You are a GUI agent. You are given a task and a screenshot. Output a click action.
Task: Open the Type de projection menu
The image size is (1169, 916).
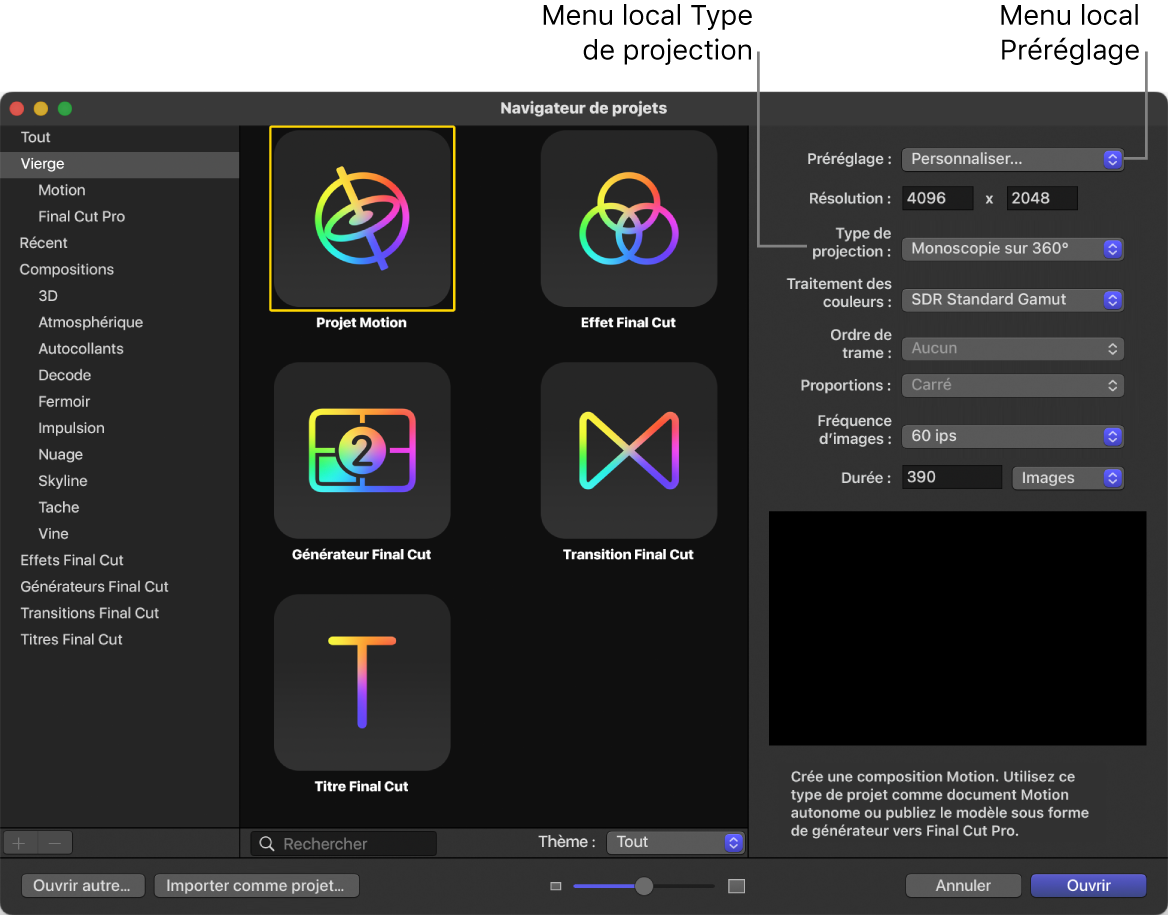(1012, 248)
